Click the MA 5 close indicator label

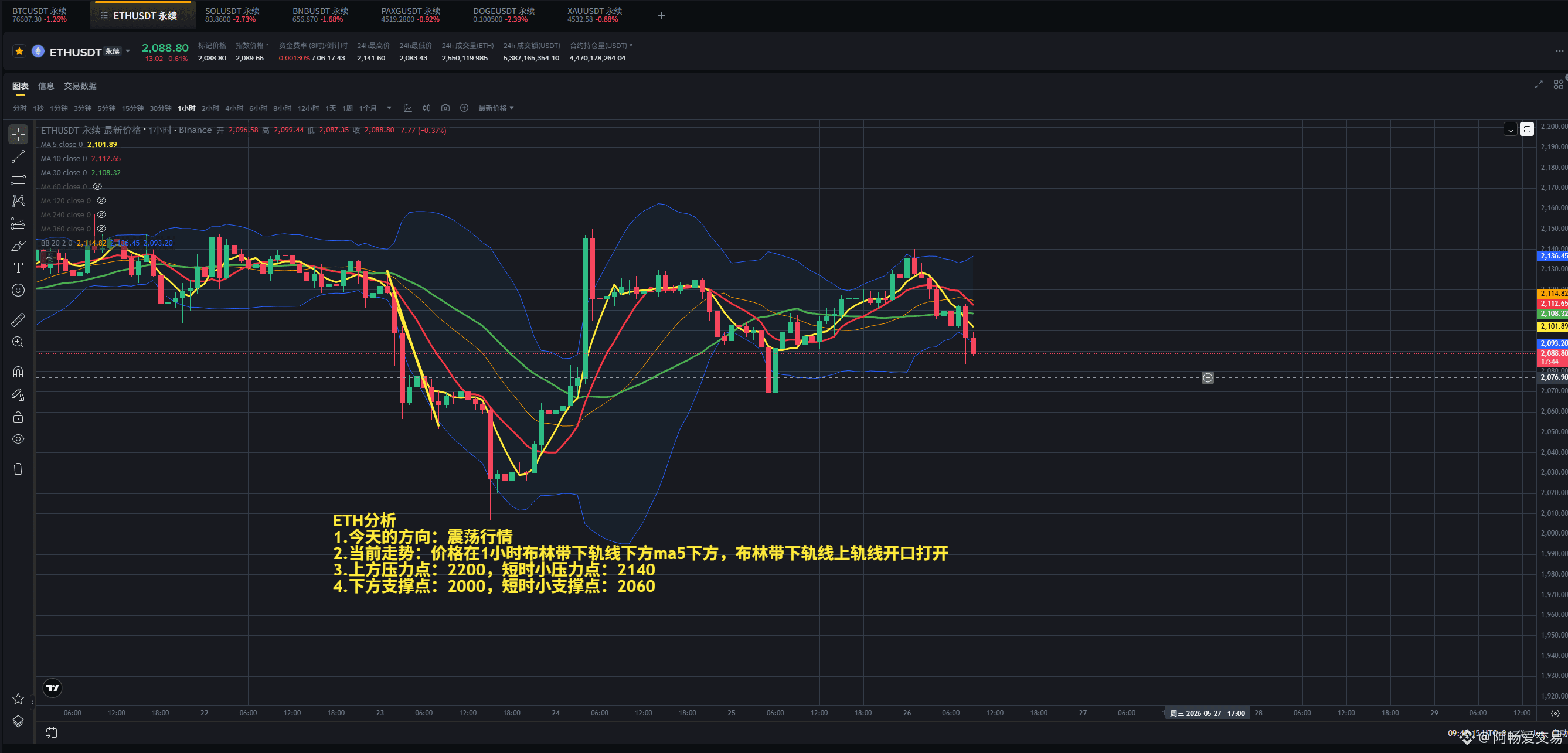point(62,145)
